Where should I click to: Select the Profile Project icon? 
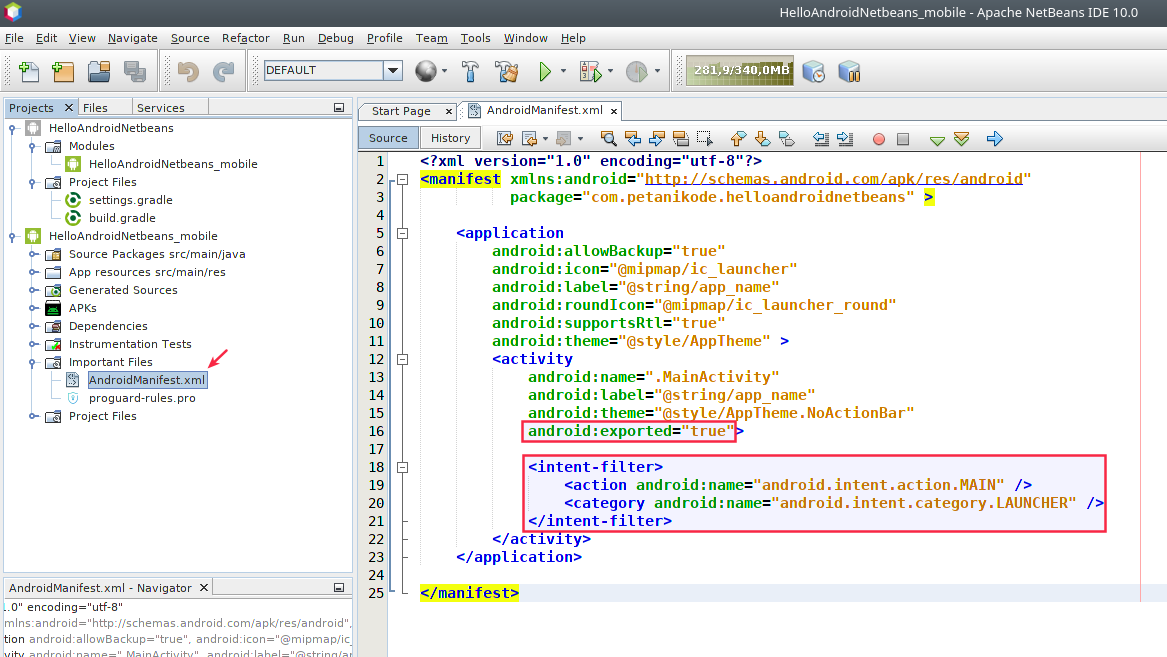click(x=637, y=71)
